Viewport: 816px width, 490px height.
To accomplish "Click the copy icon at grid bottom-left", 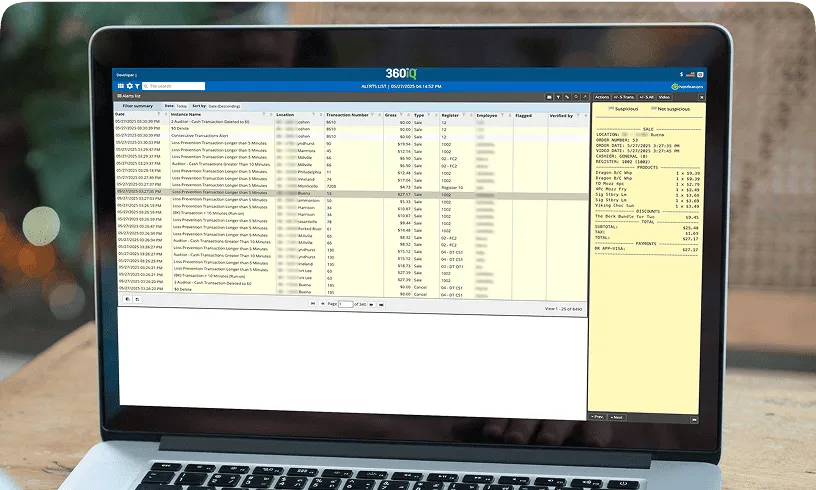I will pos(128,300).
